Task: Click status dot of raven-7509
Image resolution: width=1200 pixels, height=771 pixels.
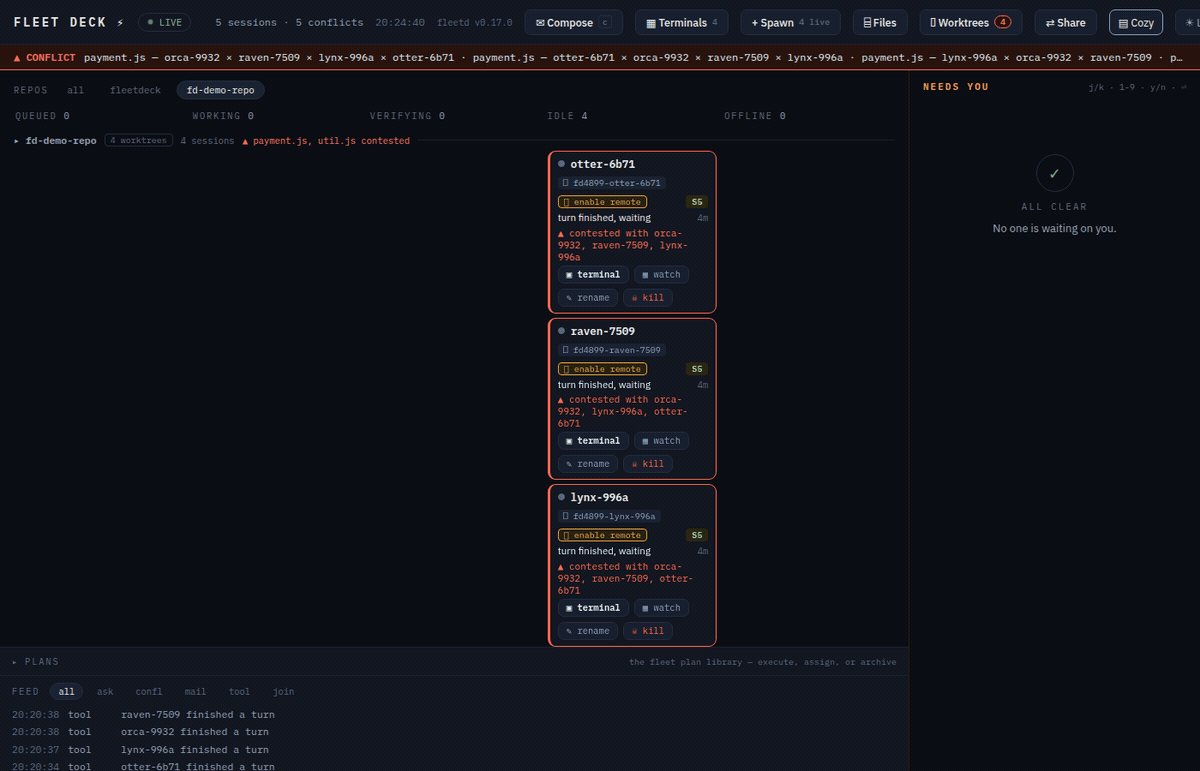Action: click(562, 331)
